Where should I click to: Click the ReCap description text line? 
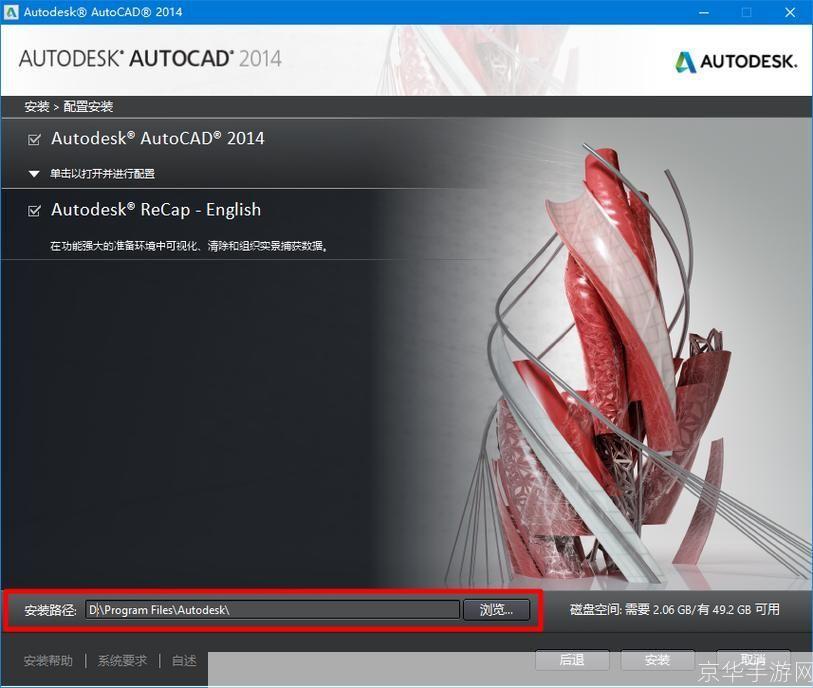pyautogui.click(x=189, y=246)
